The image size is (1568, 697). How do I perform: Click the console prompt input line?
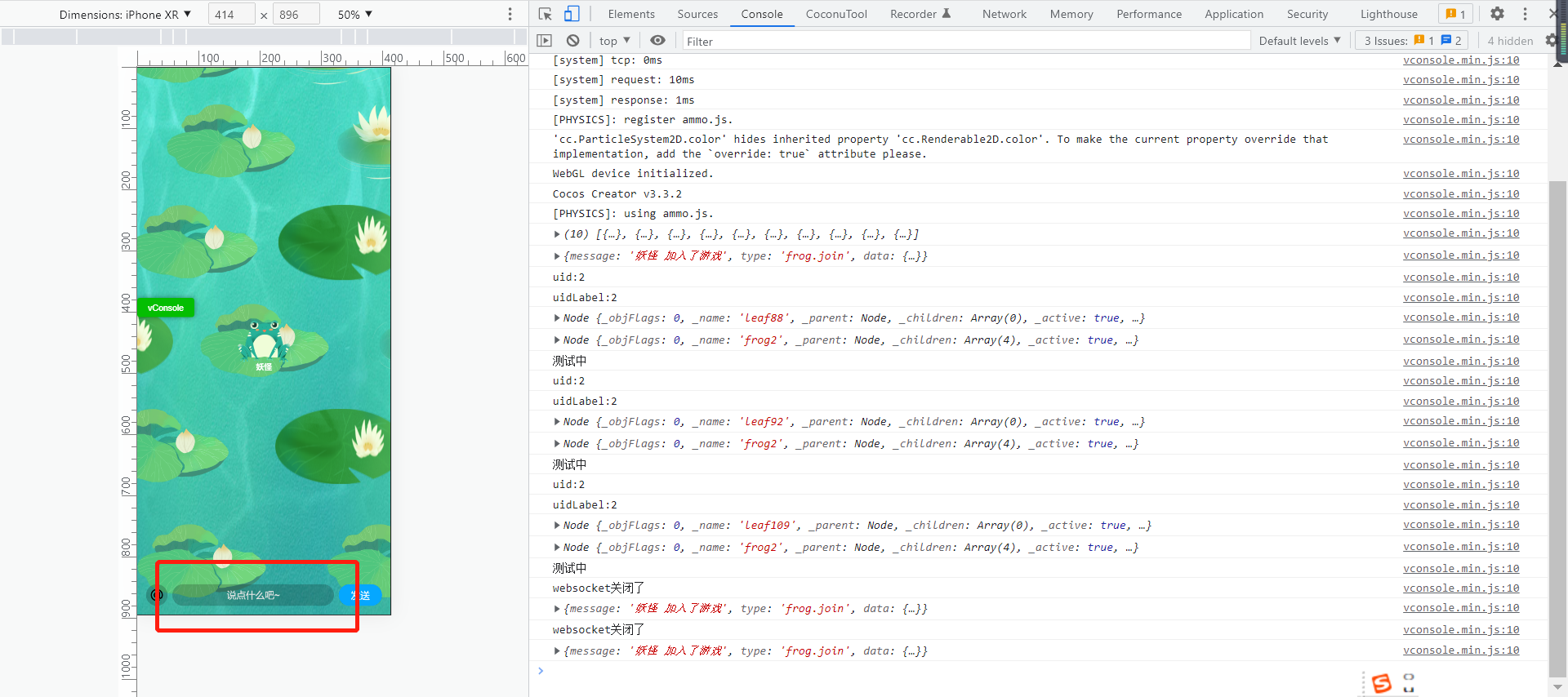point(1037,671)
